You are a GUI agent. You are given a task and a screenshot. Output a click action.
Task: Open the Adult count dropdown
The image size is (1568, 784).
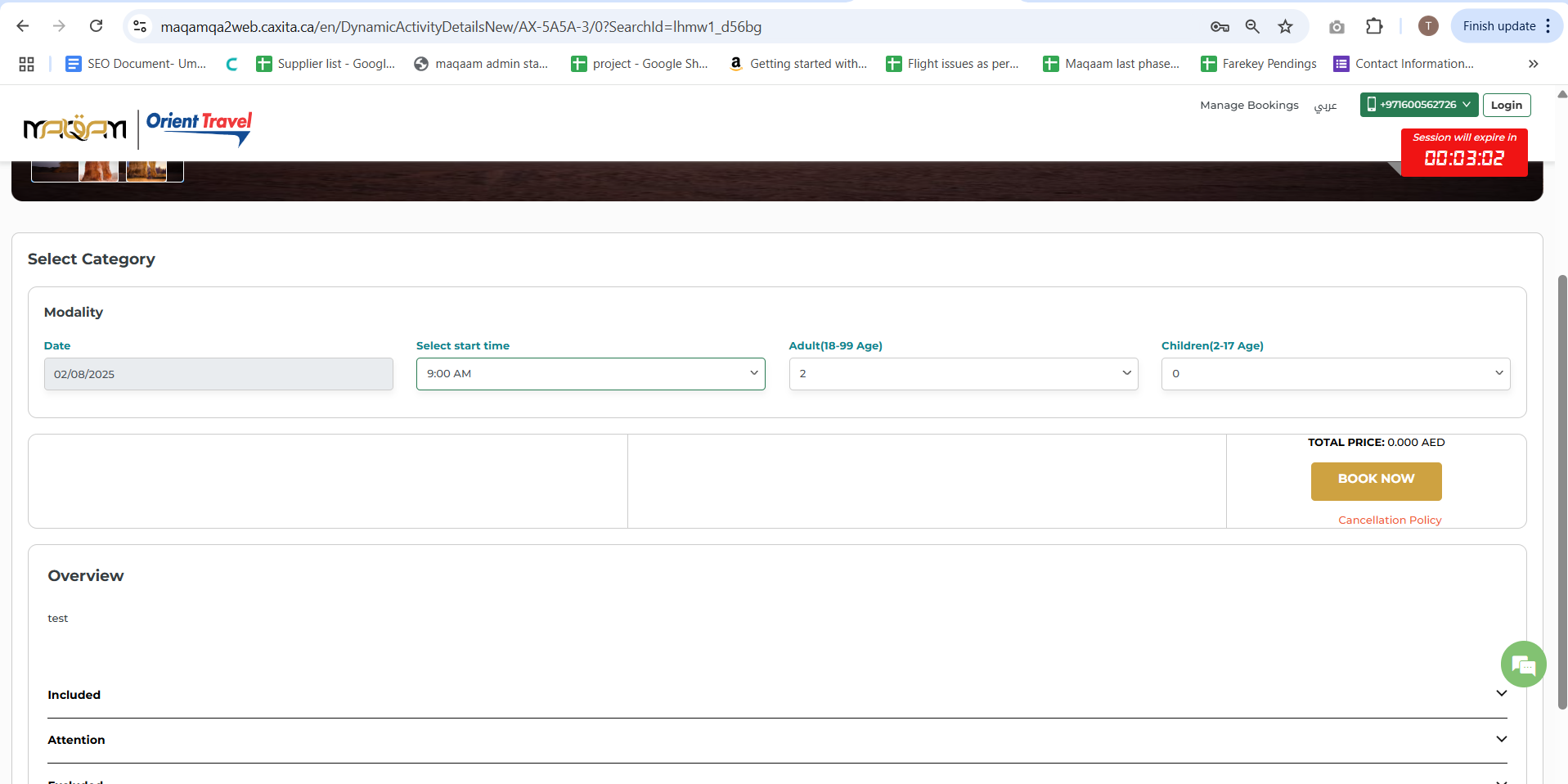pos(963,374)
